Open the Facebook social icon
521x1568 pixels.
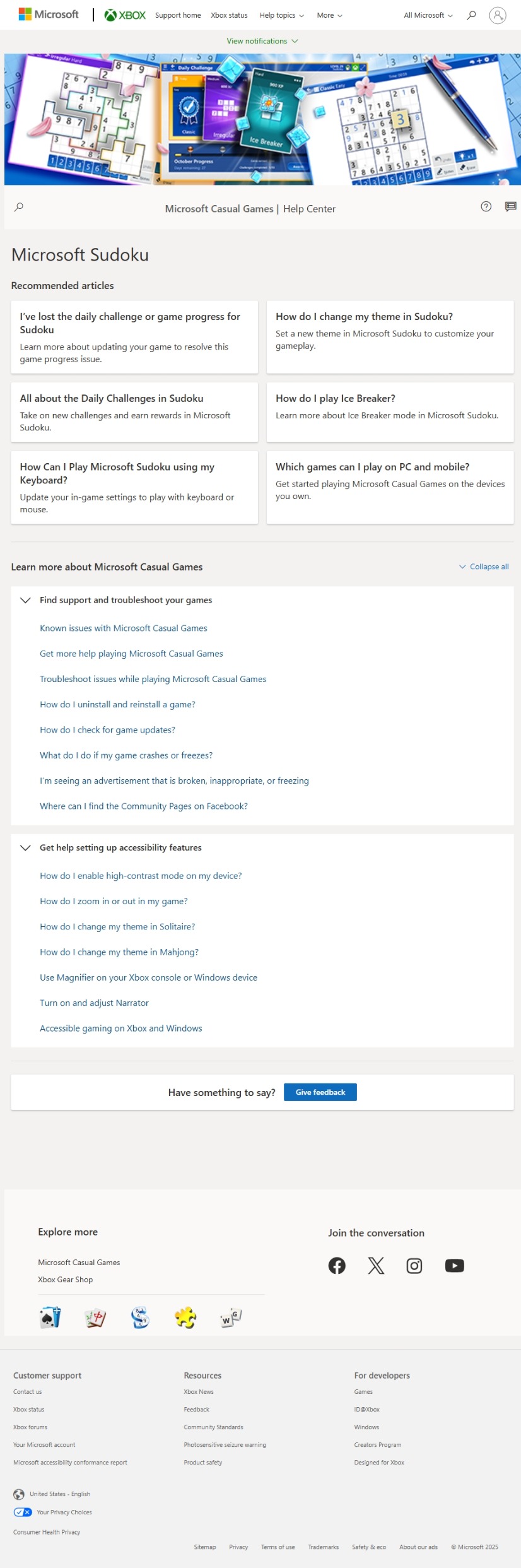[337, 1265]
